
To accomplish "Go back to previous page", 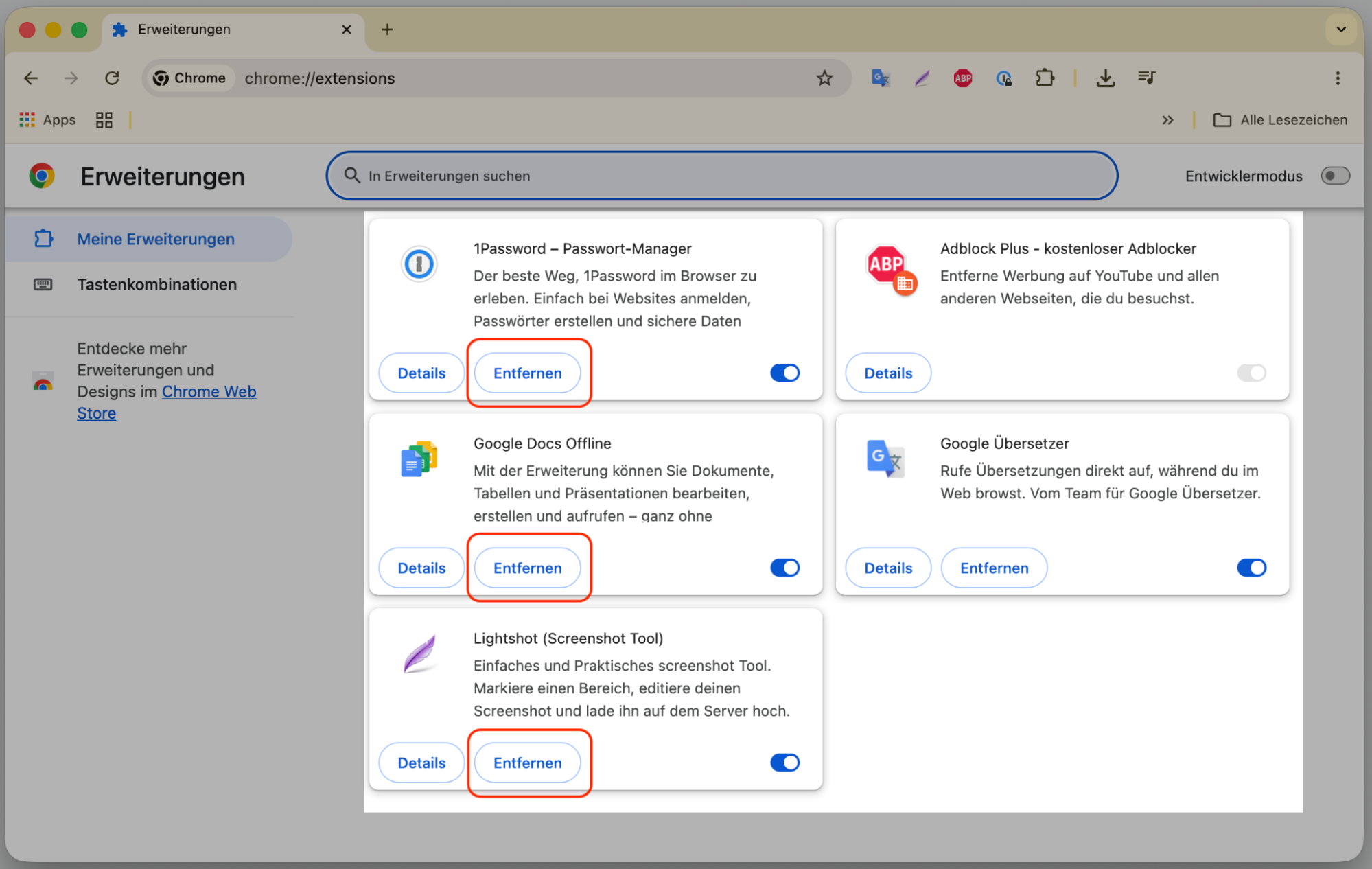I will pyautogui.click(x=31, y=78).
